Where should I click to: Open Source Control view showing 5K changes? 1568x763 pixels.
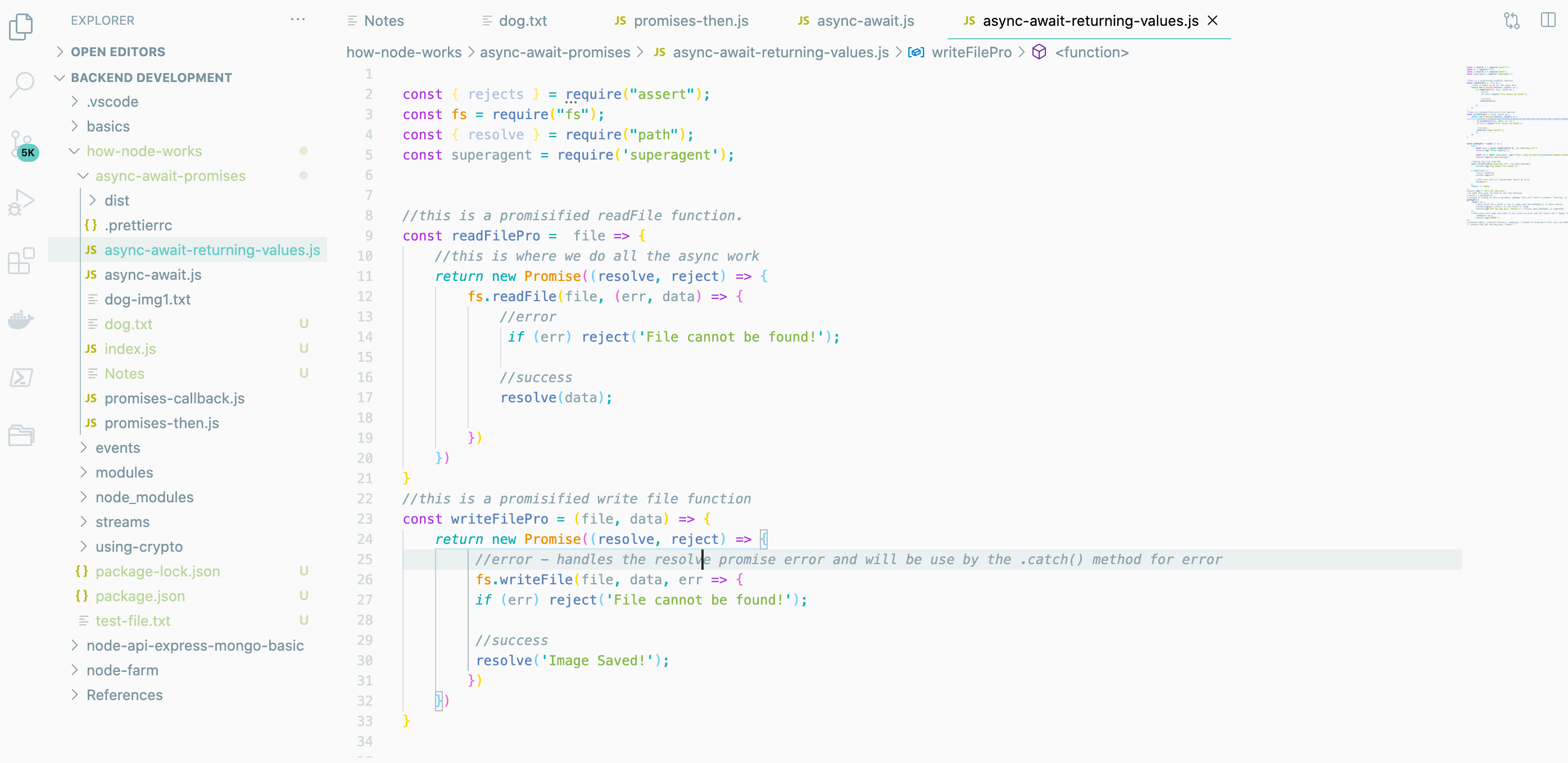coord(21,143)
